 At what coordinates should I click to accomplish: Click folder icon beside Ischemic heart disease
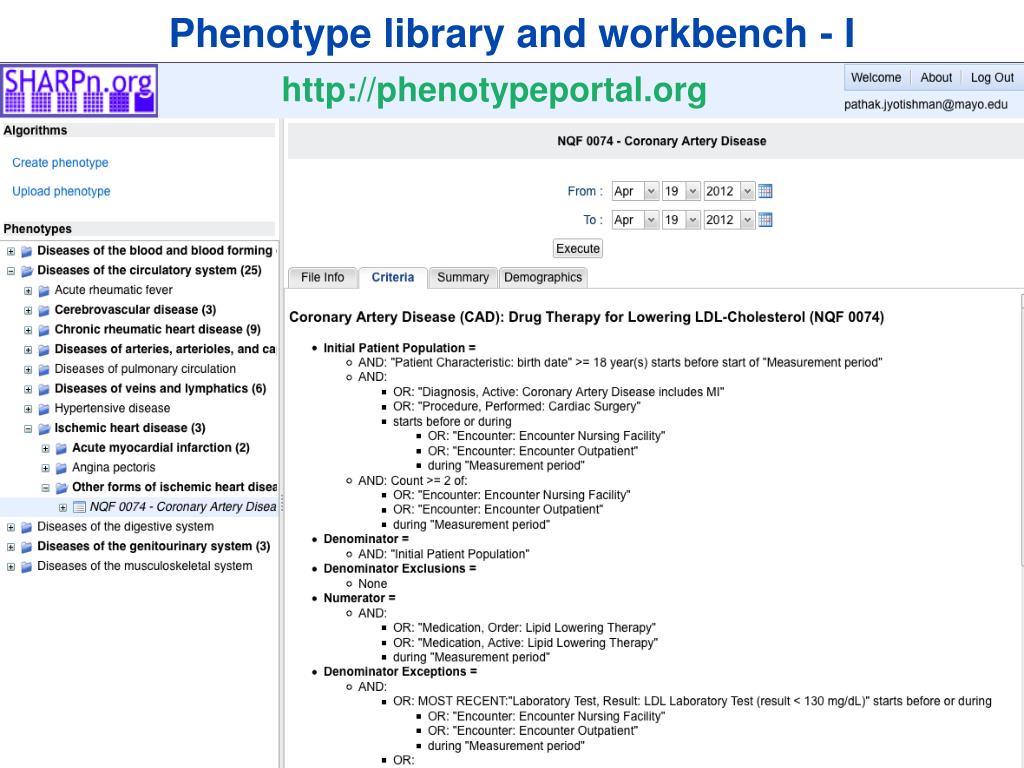(x=44, y=428)
